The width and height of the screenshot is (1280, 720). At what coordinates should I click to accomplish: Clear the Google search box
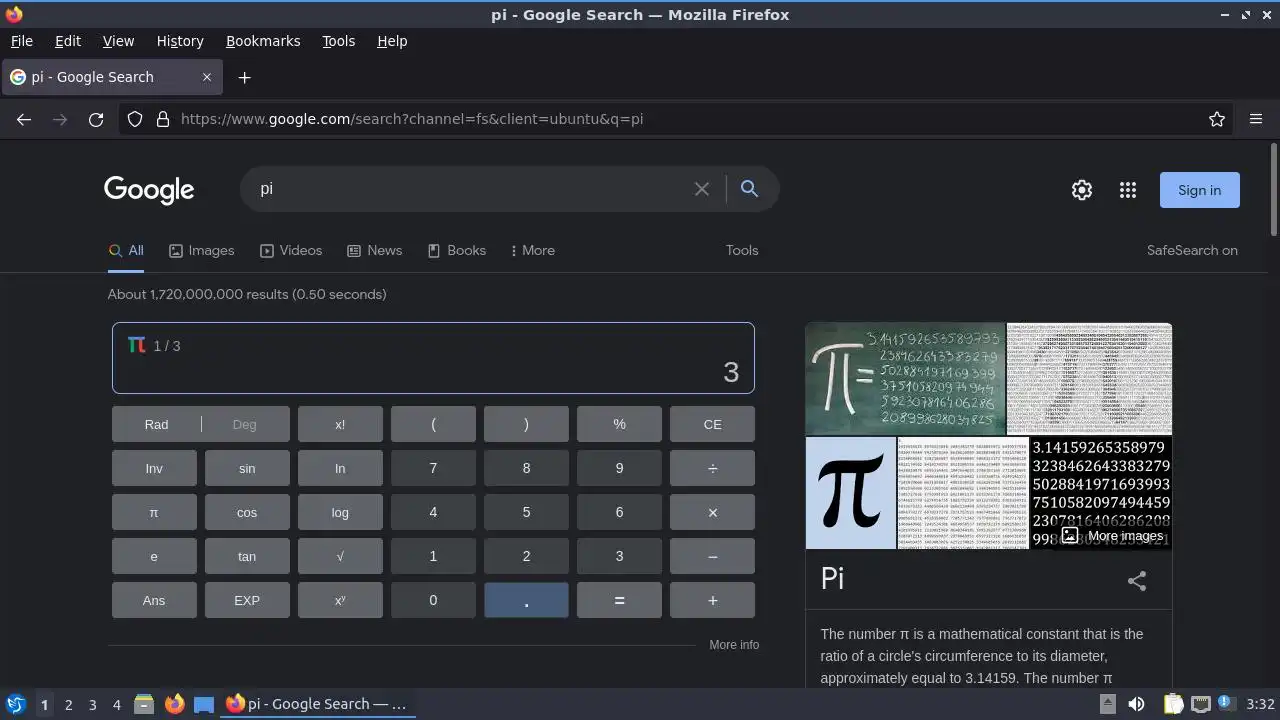point(702,189)
